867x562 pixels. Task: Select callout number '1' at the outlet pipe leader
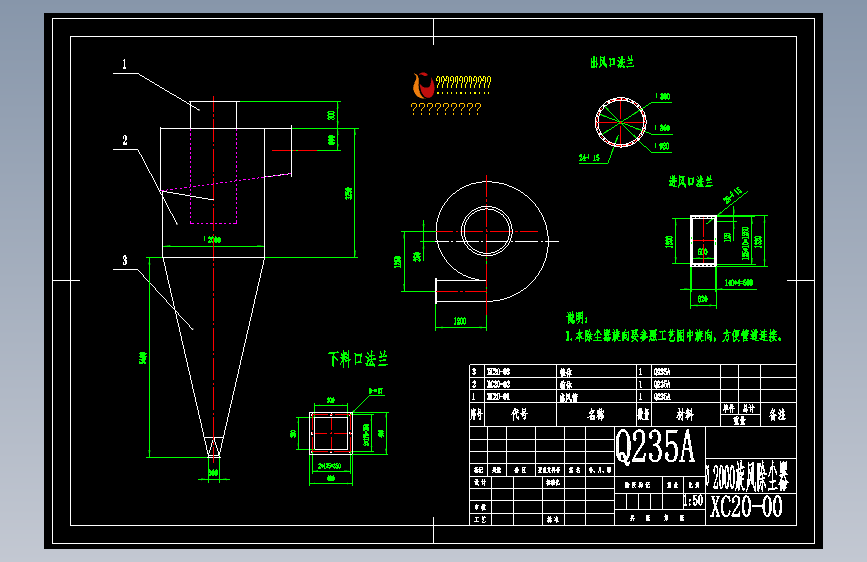(124, 64)
